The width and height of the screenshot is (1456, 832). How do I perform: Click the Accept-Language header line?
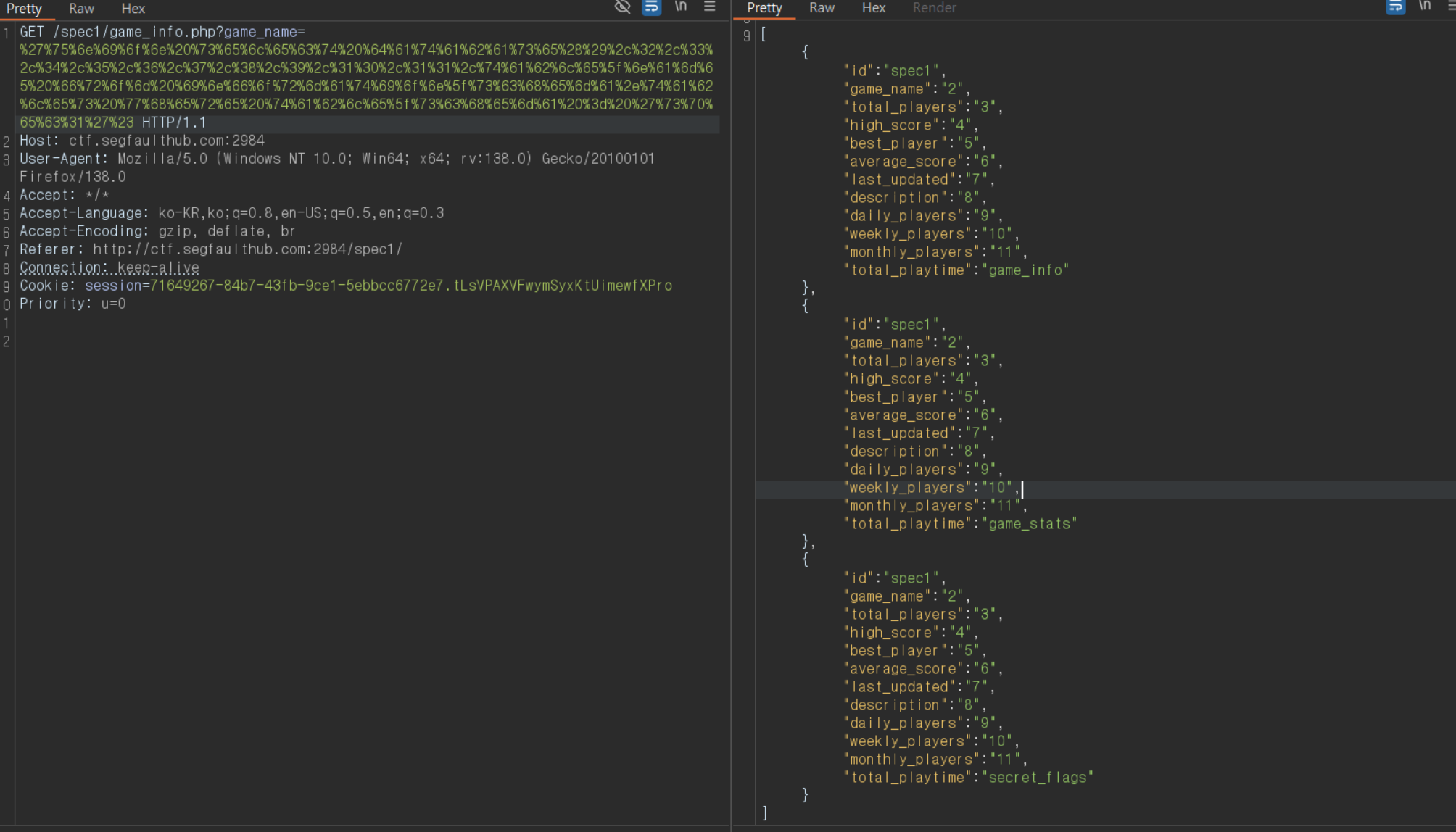coord(232,213)
